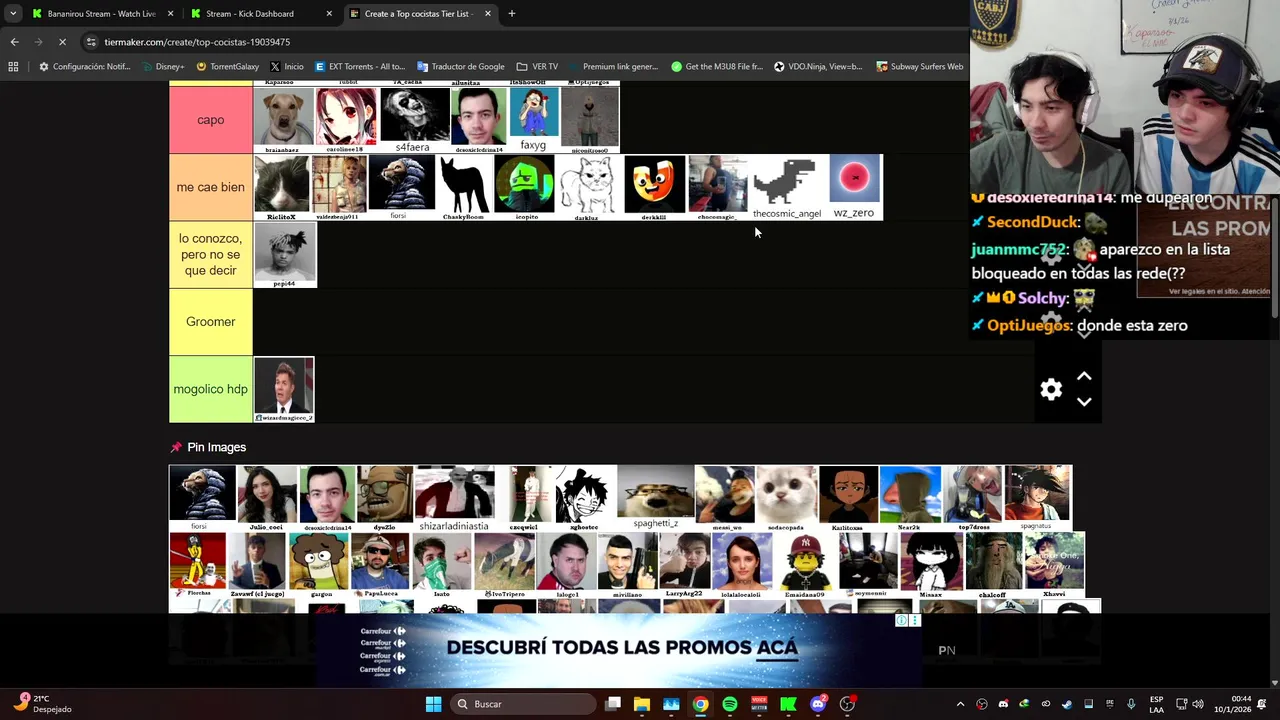Viewport: 1280px width, 720px height.
Task: Close the Bananirou Stream tab
Action: coord(171,14)
